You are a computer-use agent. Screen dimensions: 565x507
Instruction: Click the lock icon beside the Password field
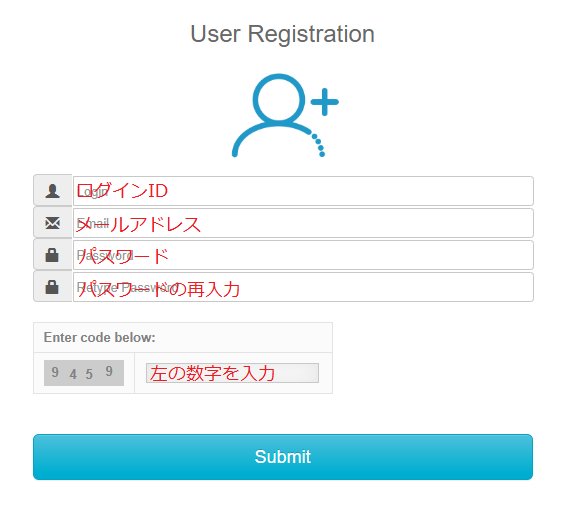point(52,255)
